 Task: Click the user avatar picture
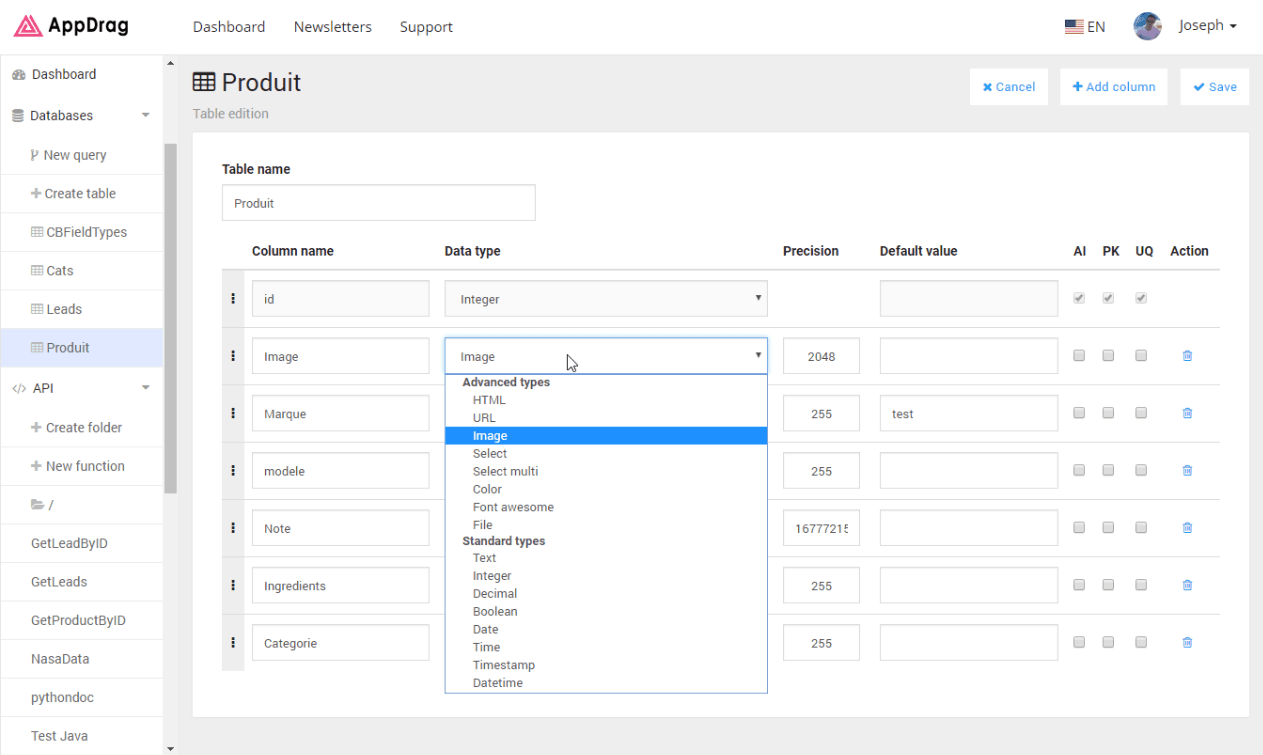click(x=1147, y=26)
